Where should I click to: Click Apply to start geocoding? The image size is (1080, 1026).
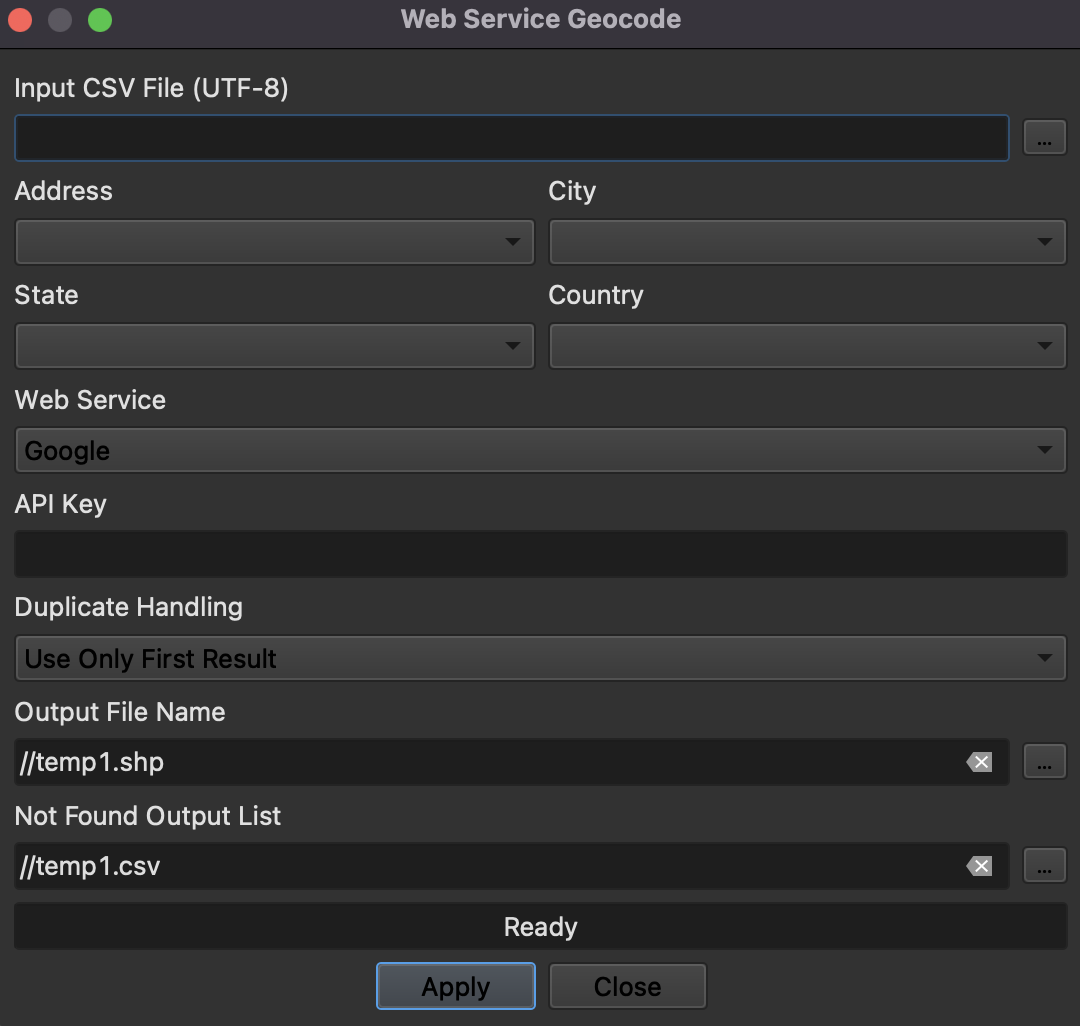click(x=455, y=985)
